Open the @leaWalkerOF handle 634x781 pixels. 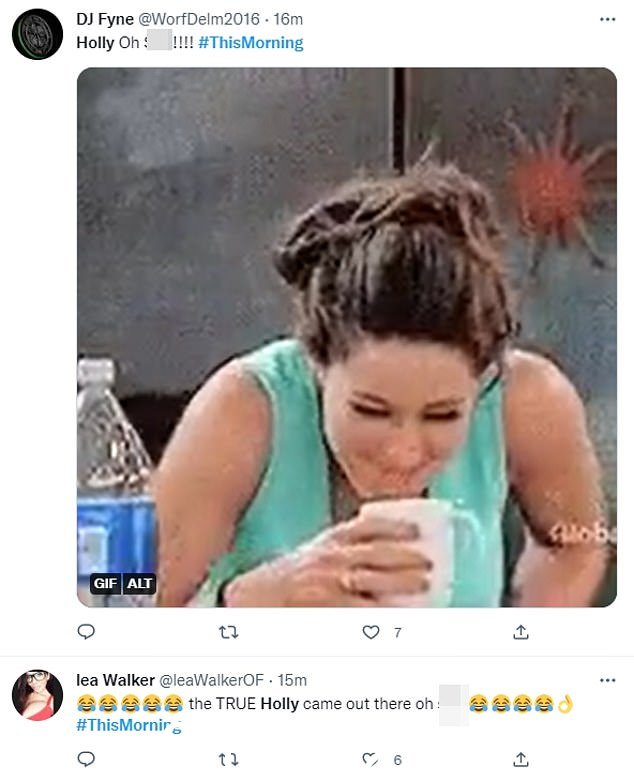point(211,680)
